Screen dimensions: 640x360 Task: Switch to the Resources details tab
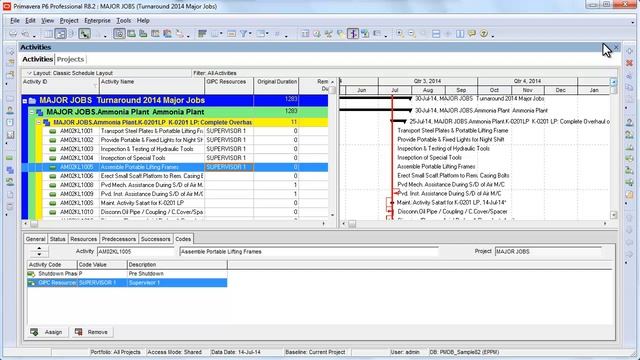point(83,239)
